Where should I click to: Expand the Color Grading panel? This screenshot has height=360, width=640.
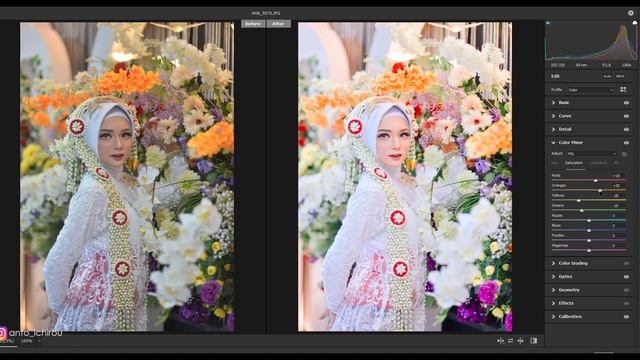point(553,263)
